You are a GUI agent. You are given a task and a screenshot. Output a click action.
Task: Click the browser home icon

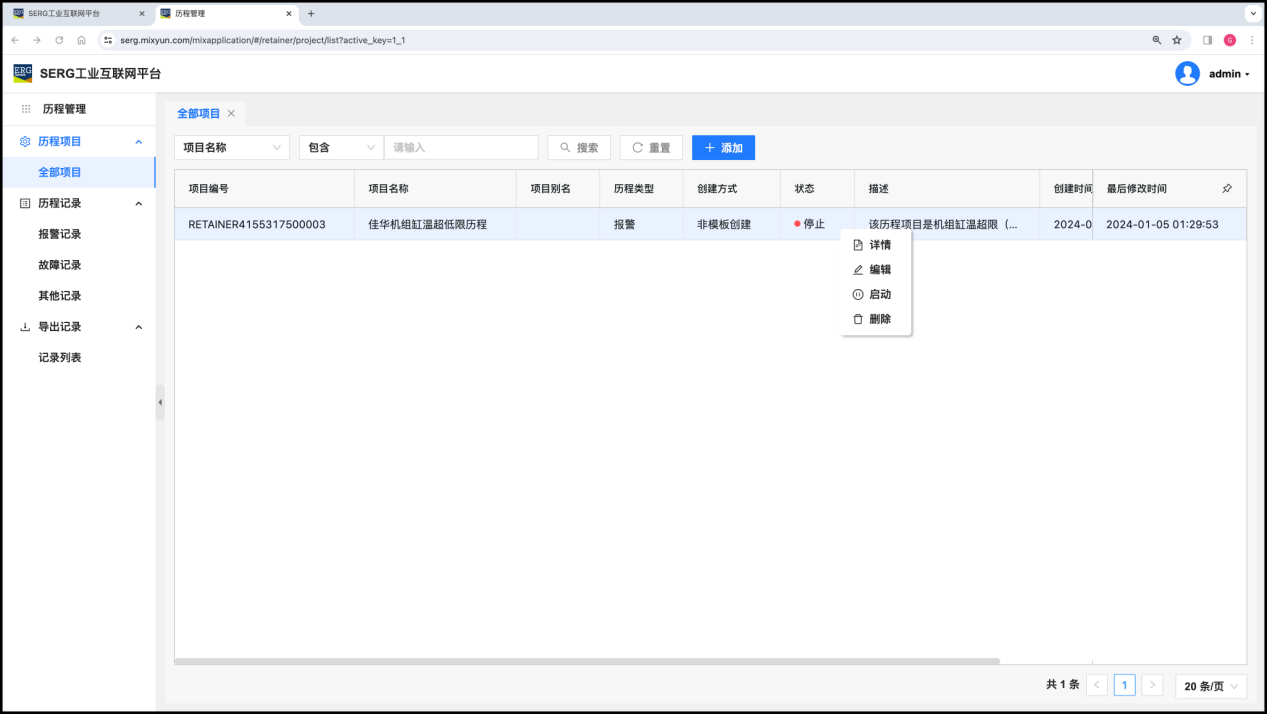[x=81, y=40]
